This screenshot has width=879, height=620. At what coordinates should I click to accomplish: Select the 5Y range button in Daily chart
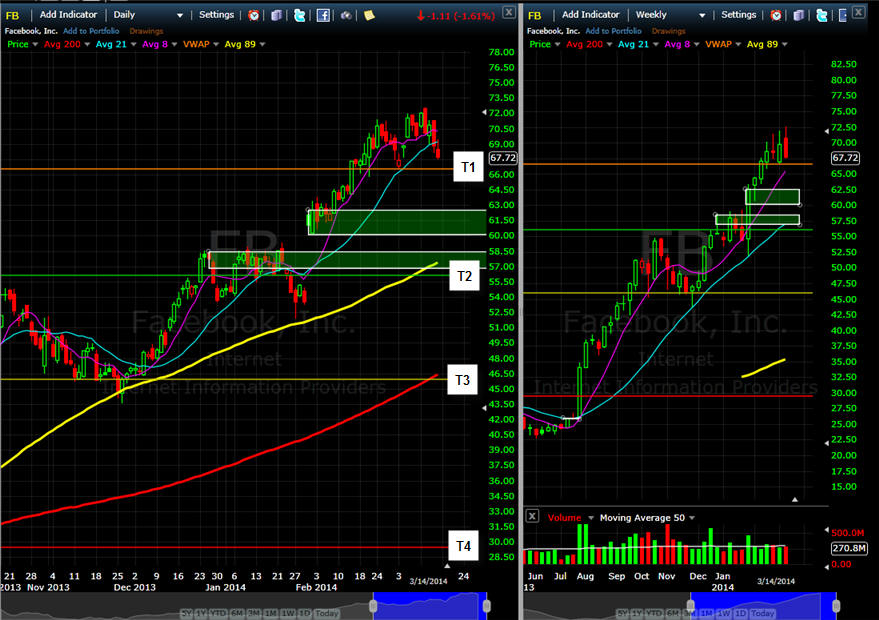pos(187,613)
